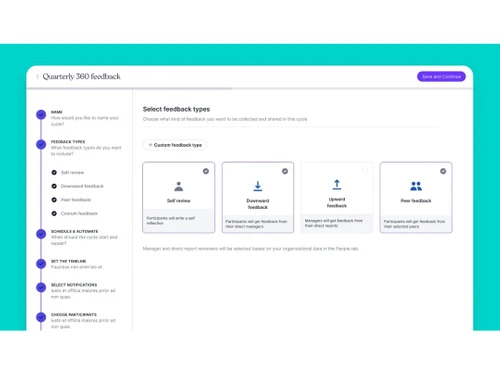Viewport: 500px width, 375px height.
Task: Click the Downward feedback card title
Action: (258, 204)
